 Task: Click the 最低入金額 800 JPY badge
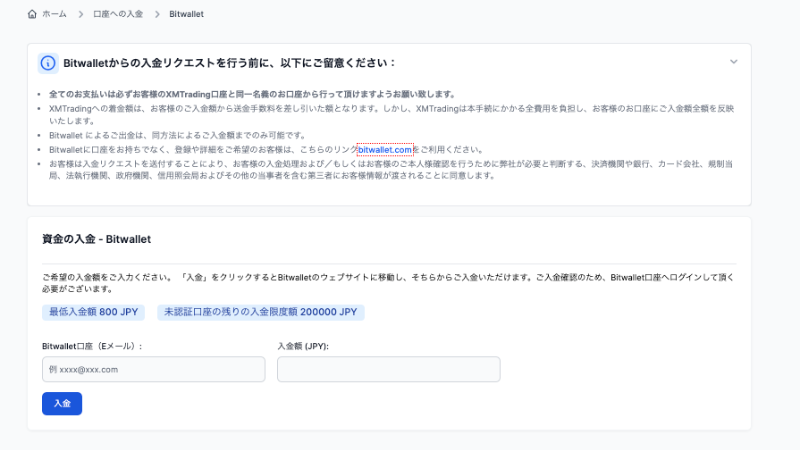(93, 312)
